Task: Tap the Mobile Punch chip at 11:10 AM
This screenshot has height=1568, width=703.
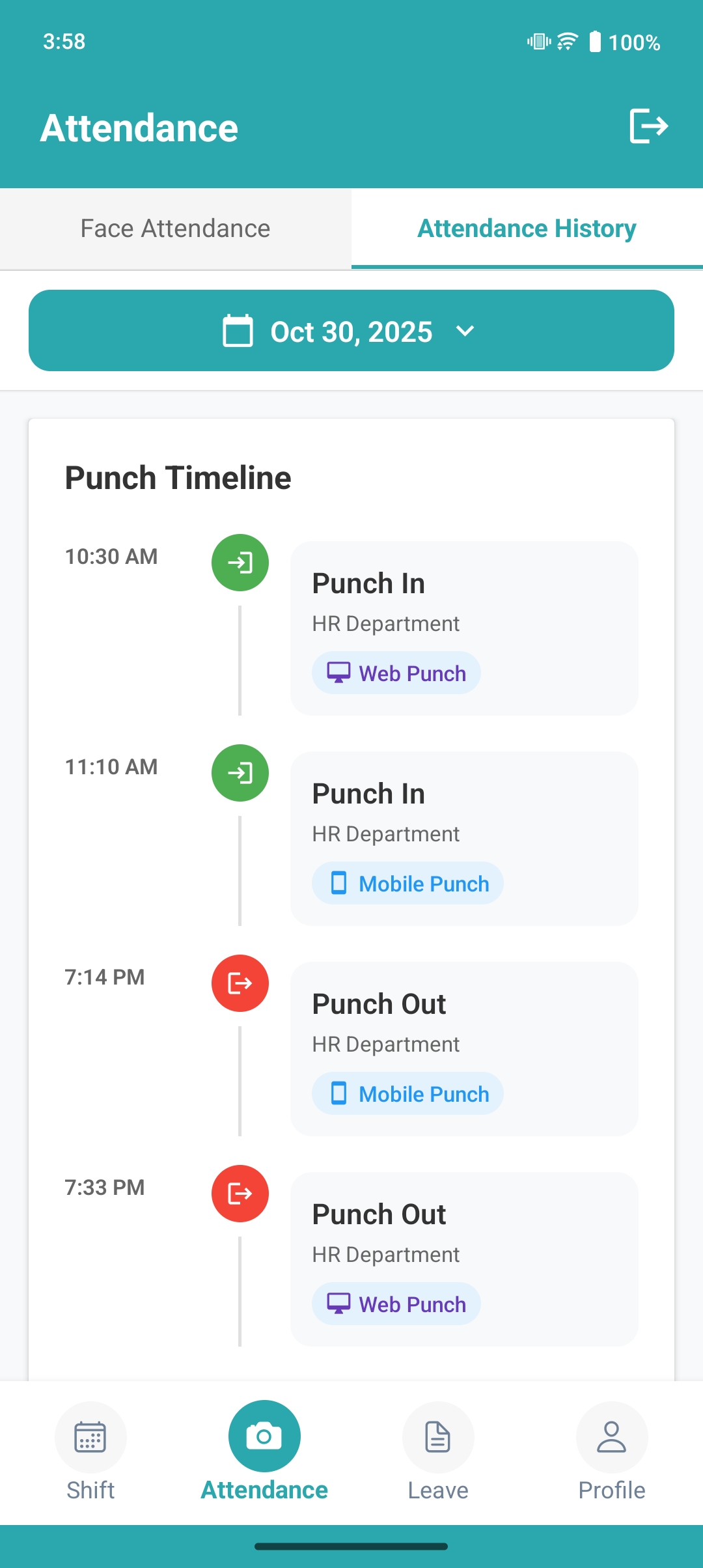Action: click(x=408, y=884)
